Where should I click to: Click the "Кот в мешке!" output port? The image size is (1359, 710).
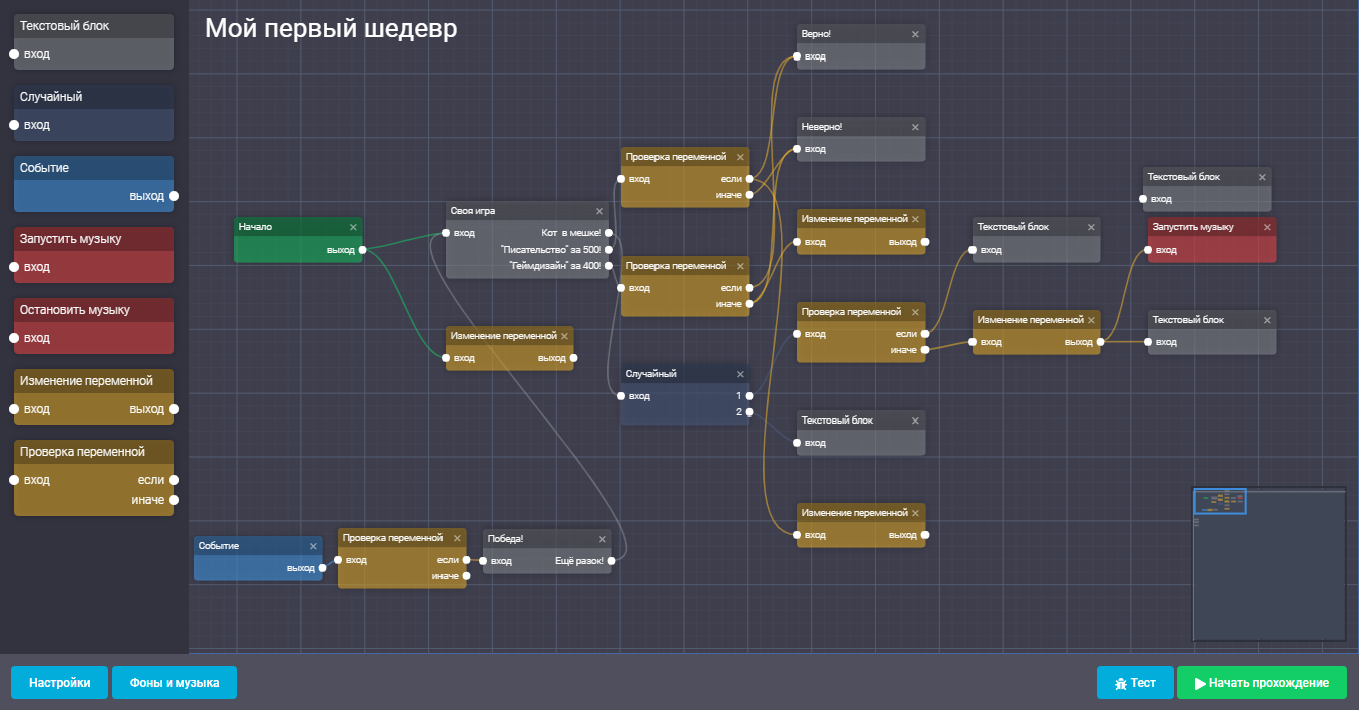[x=609, y=234]
